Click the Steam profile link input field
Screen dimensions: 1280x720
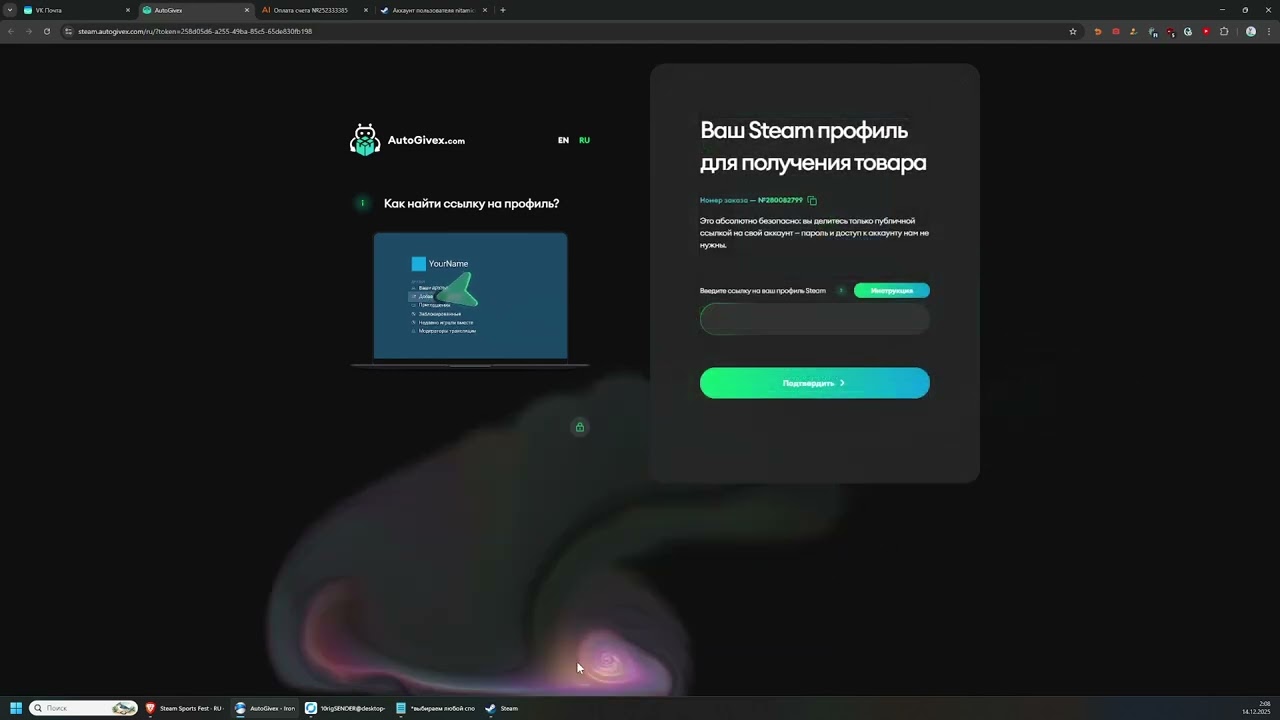[815, 319]
